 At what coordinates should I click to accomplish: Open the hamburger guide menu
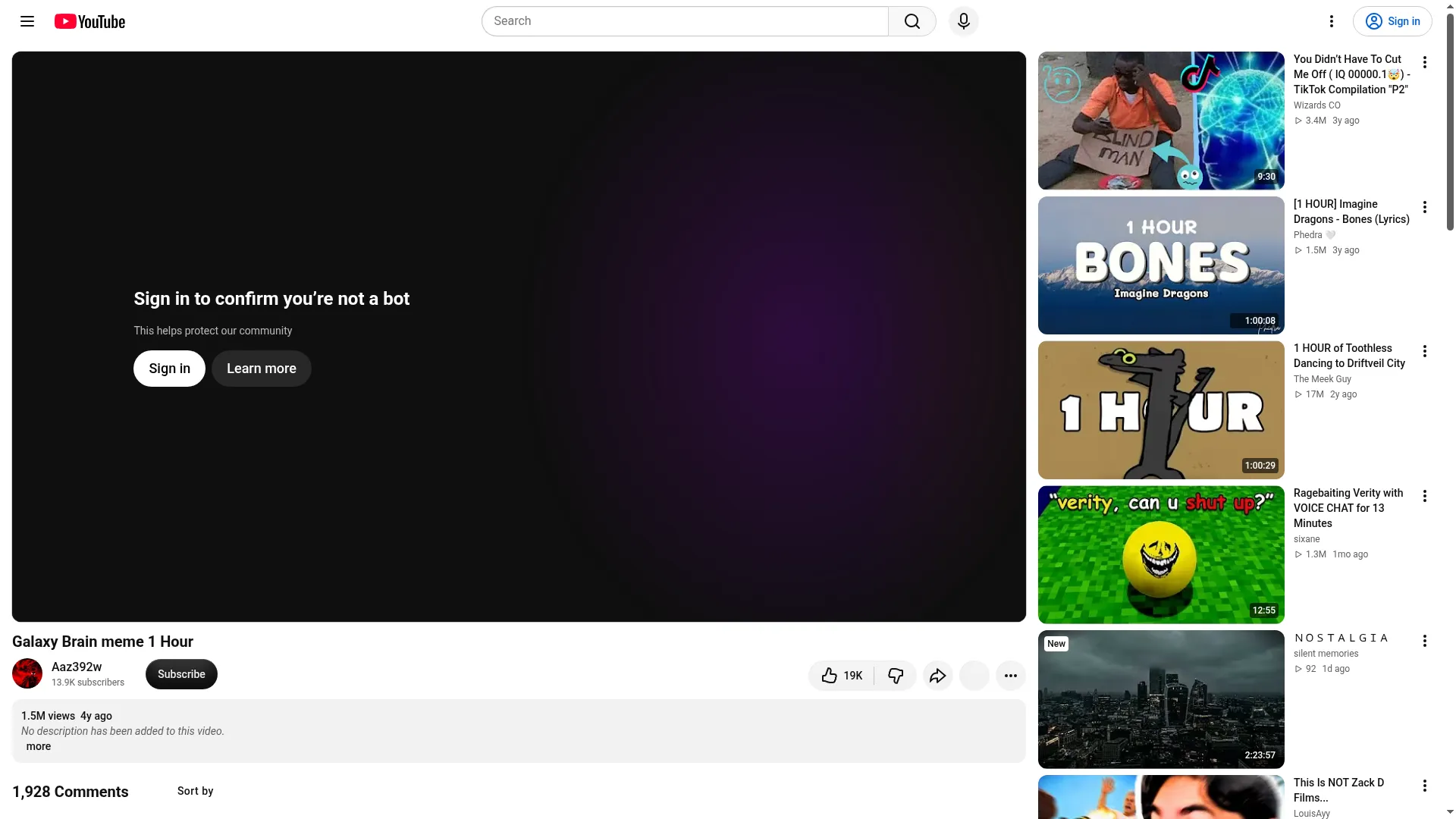pos(27,21)
